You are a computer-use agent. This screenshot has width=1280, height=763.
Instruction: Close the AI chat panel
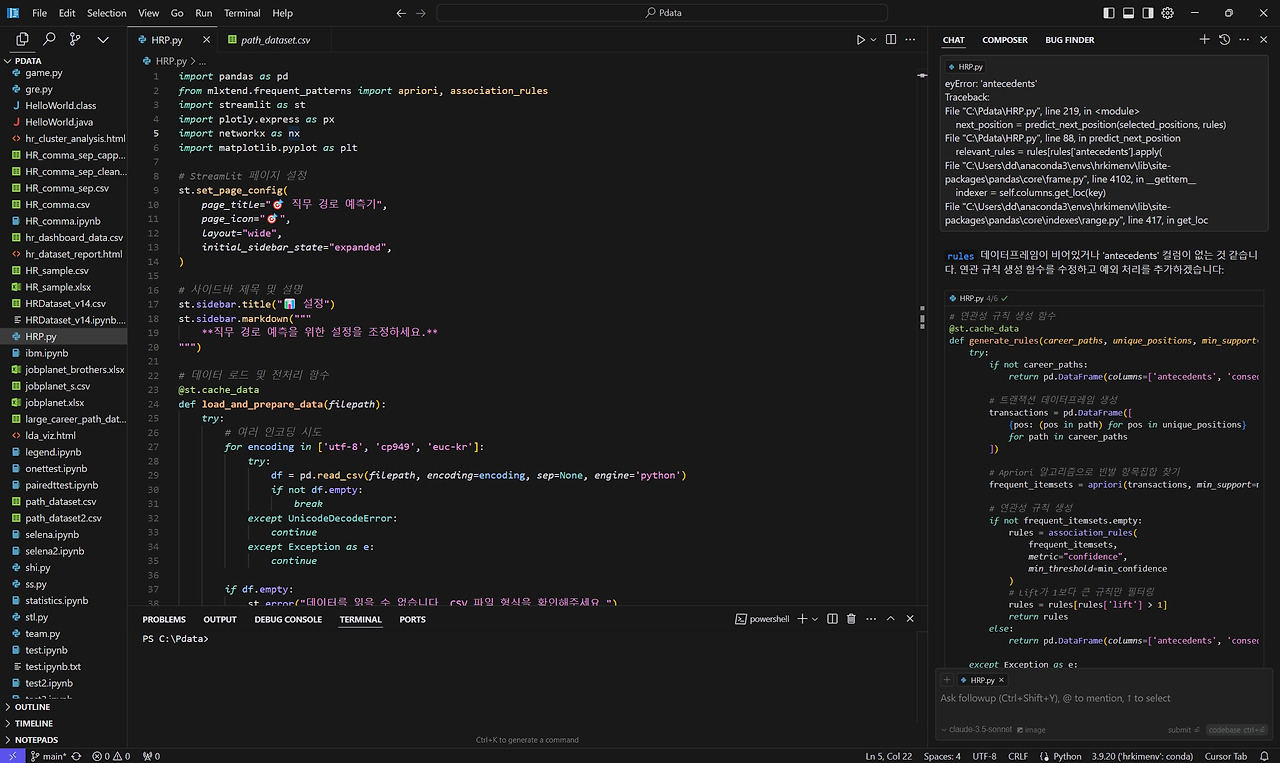1264,39
